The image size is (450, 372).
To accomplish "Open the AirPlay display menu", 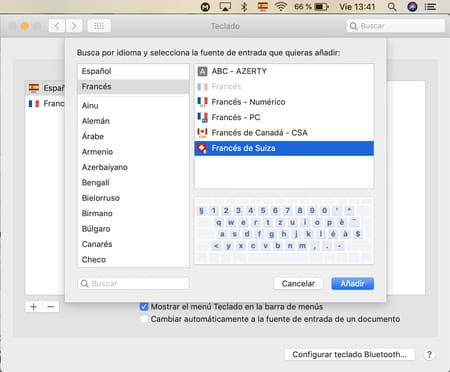I will click(225, 7).
